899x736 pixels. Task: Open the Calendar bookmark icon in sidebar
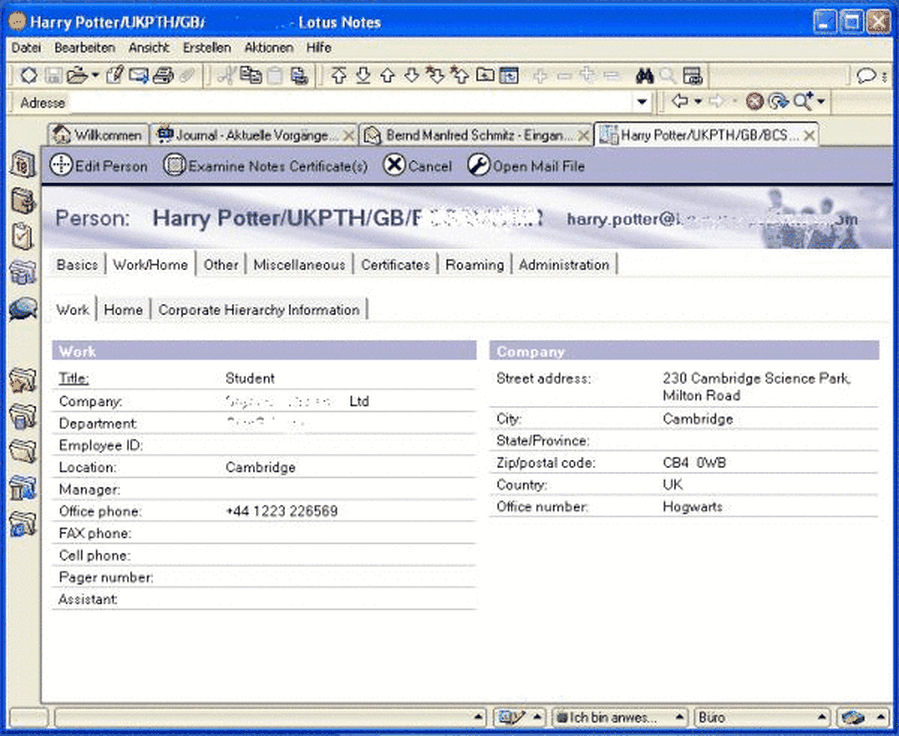[23, 164]
